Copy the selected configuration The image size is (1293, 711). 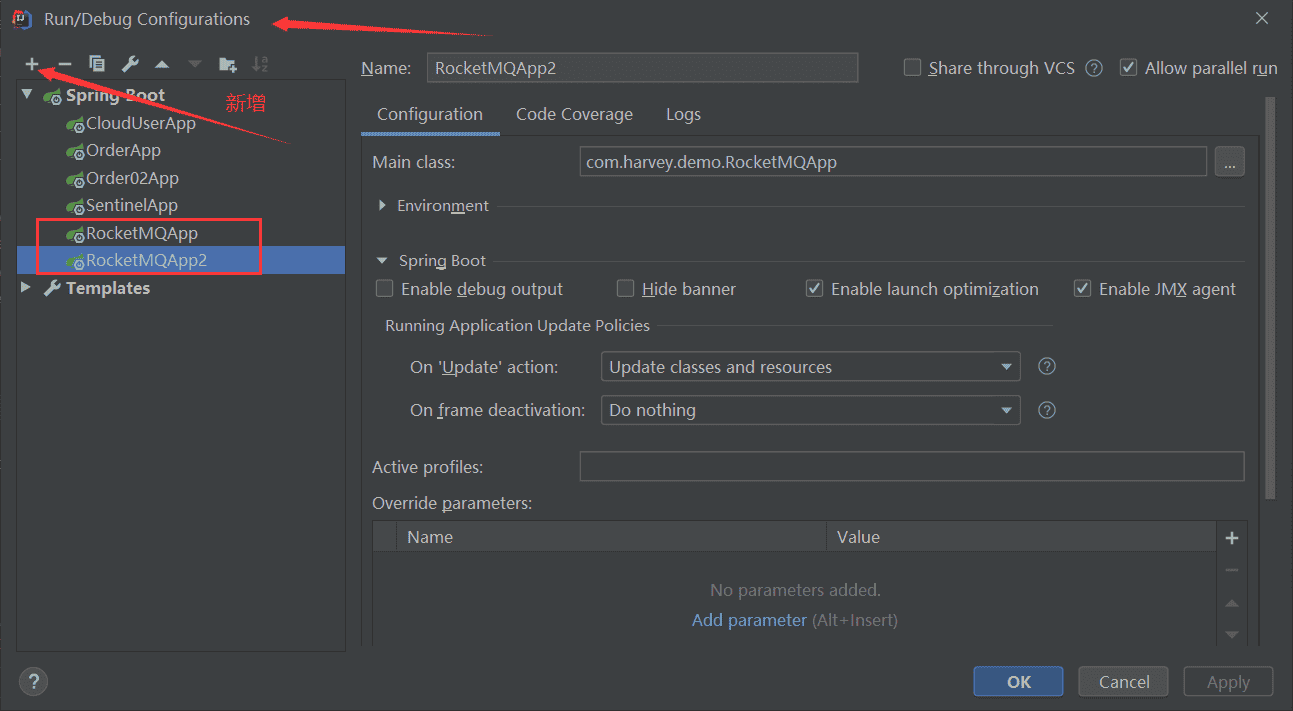(x=97, y=64)
